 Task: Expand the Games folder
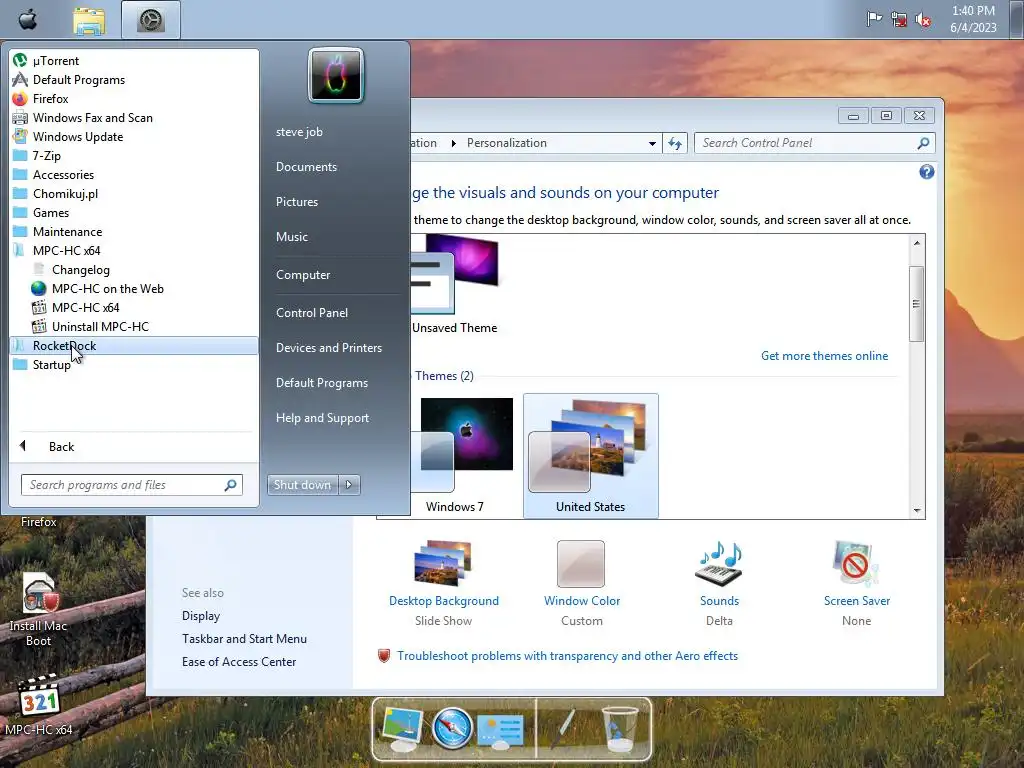point(134,212)
